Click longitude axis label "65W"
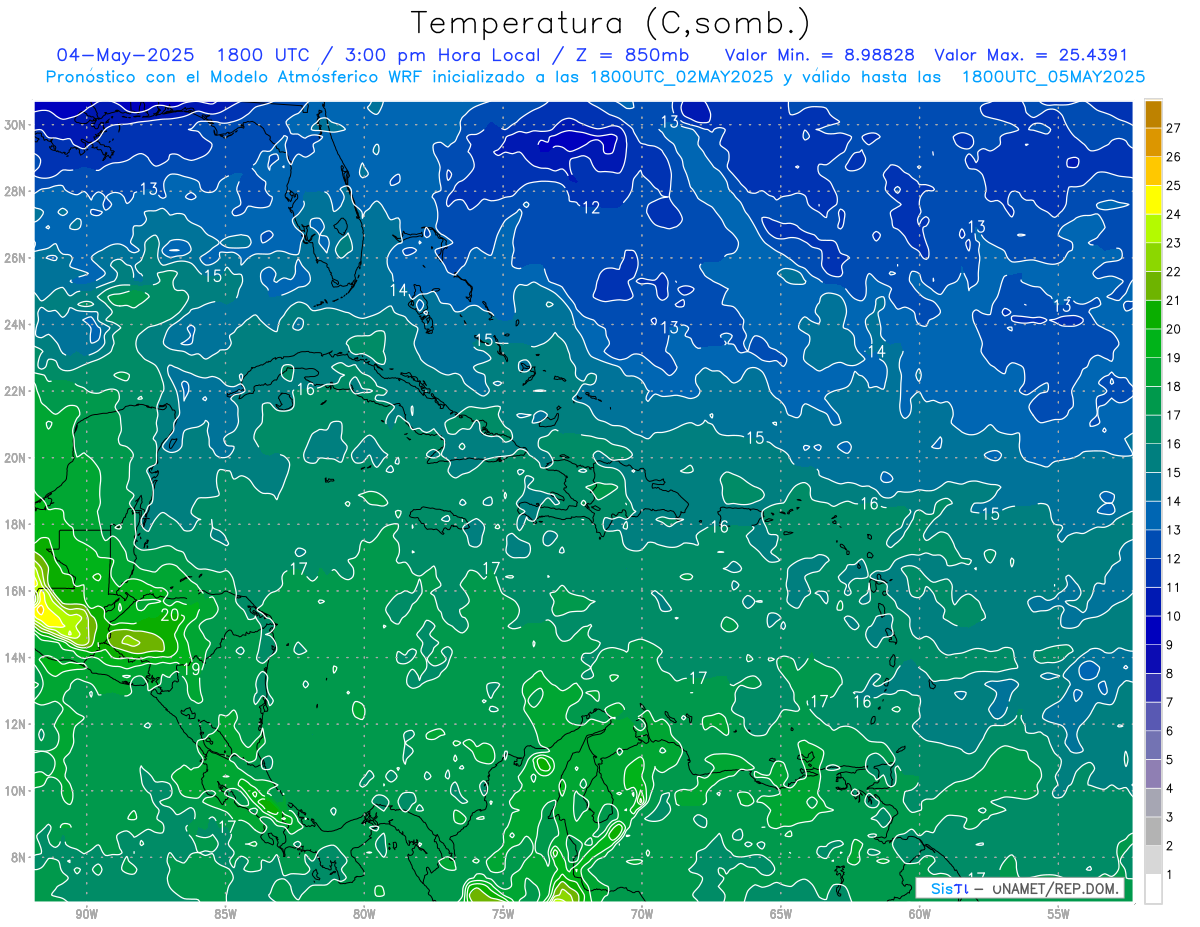Viewport: 1200px width, 927px height. point(781,915)
